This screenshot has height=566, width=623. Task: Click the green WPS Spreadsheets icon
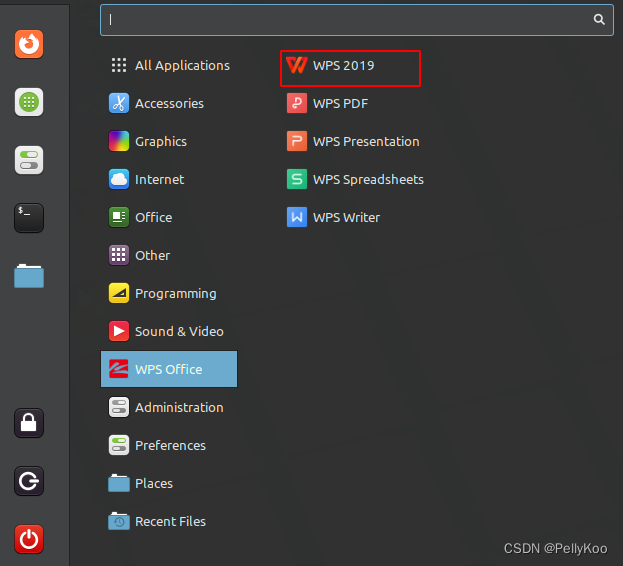pos(297,179)
